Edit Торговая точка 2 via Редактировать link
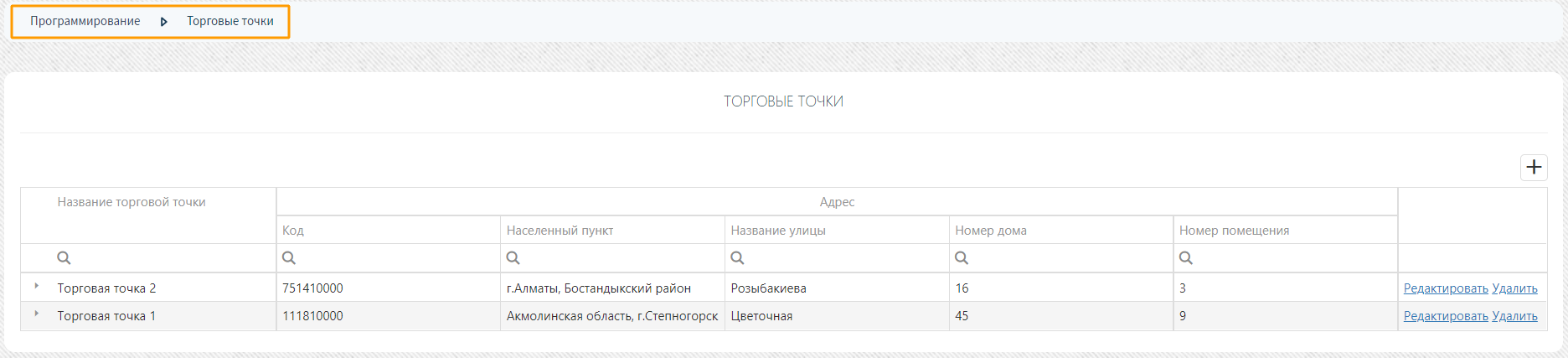Image resolution: width=1568 pixels, height=358 pixels. click(1446, 288)
